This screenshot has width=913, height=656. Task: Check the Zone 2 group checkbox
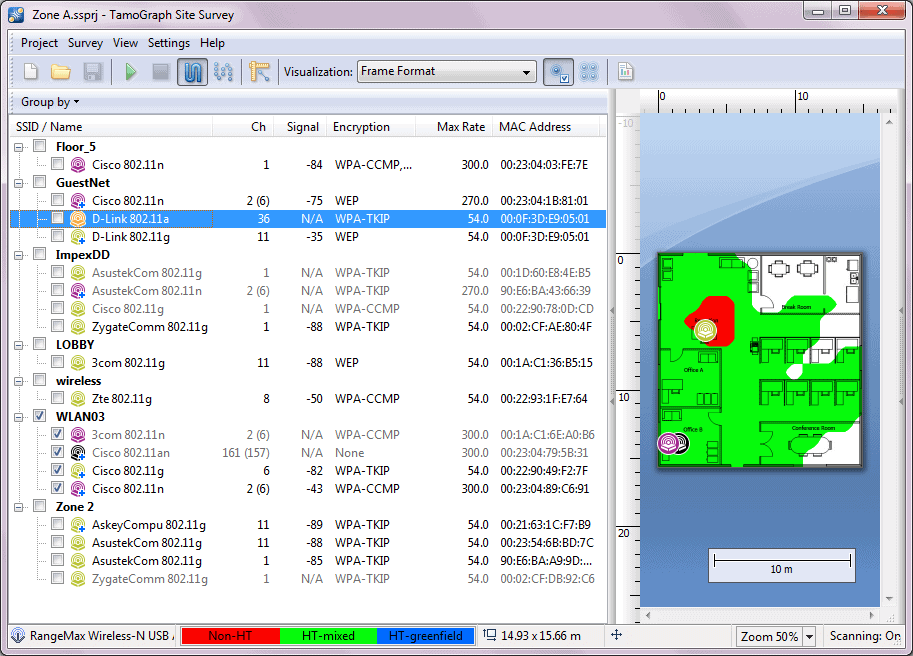point(40,506)
